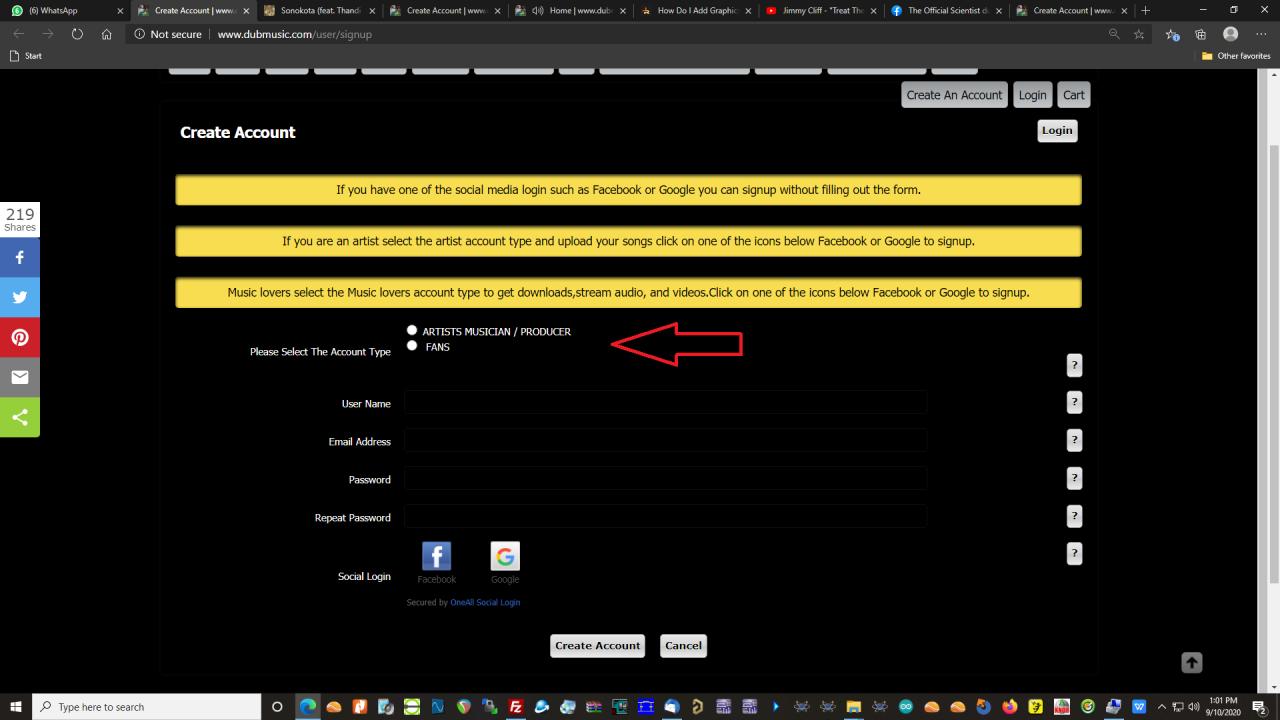Sign up with the Google social login icon
The image size is (1280, 720).
pyautogui.click(x=505, y=556)
